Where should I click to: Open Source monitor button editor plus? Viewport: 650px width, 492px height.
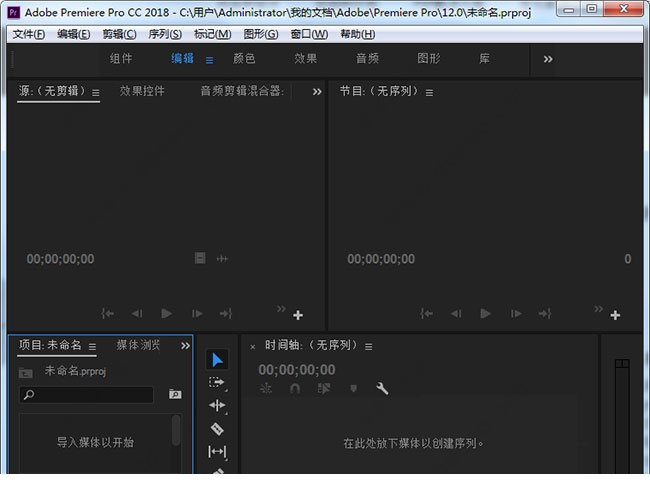point(298,315)
